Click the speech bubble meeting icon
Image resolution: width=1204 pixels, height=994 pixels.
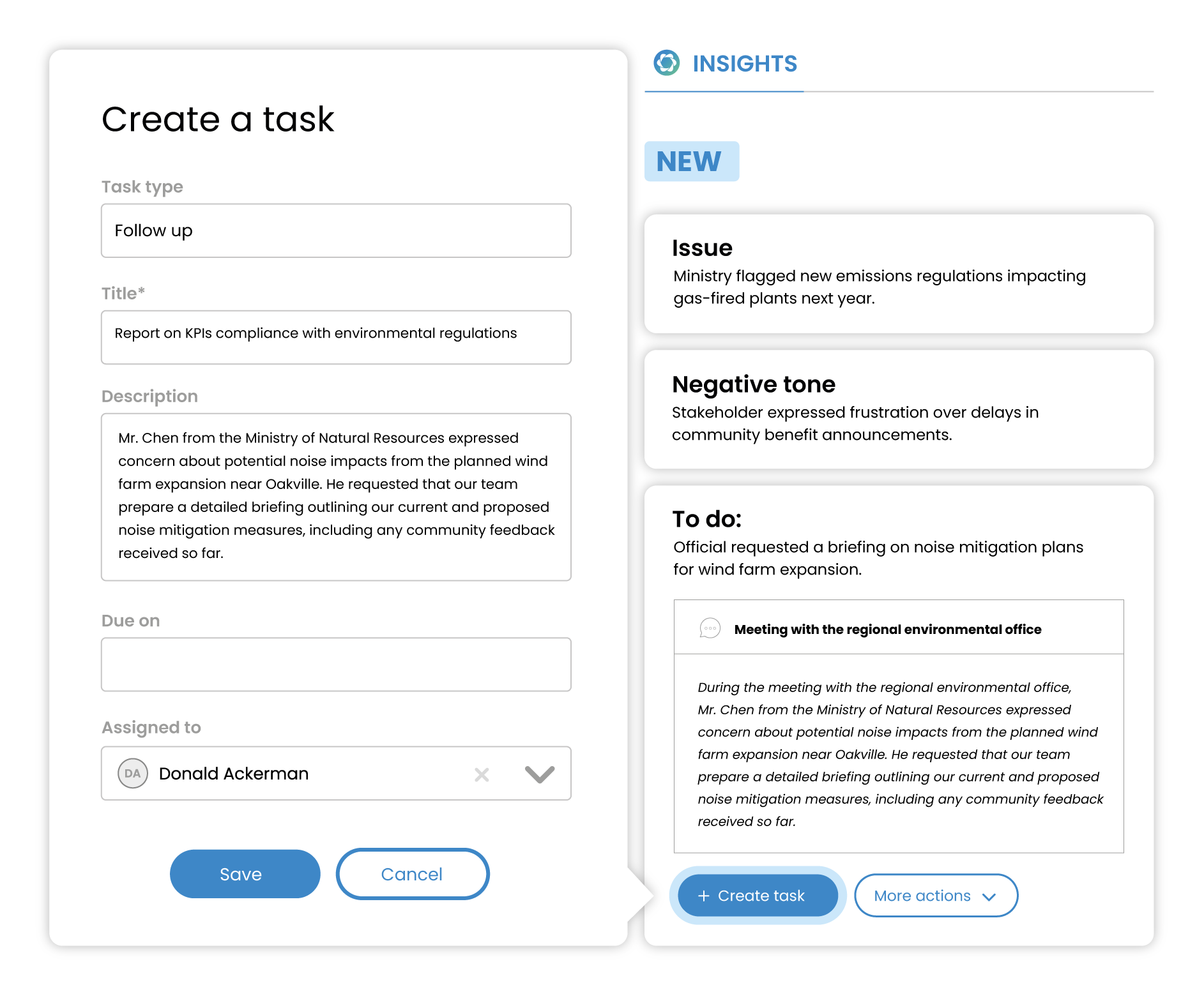pos(710,629)
